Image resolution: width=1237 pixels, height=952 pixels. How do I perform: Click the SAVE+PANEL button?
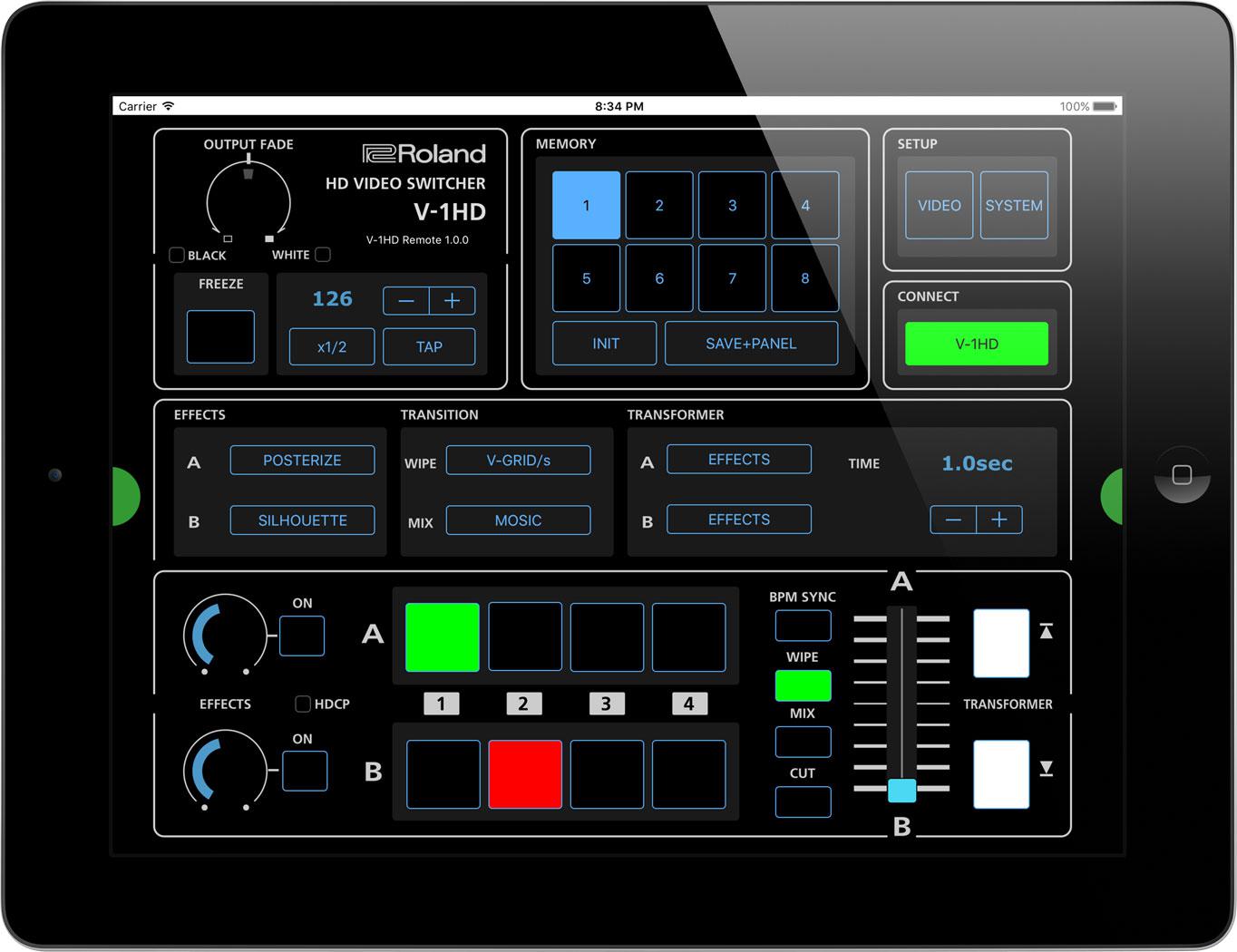pos(752,344)
